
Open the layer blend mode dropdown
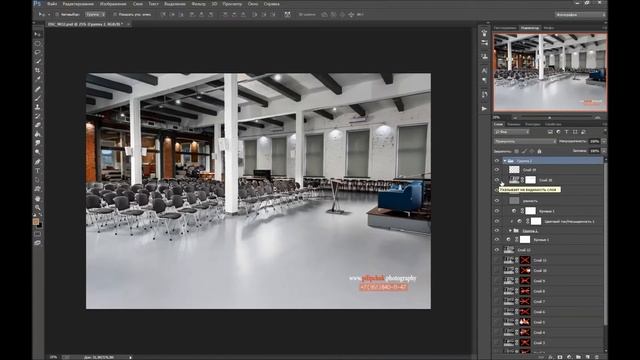coord(525,141)
